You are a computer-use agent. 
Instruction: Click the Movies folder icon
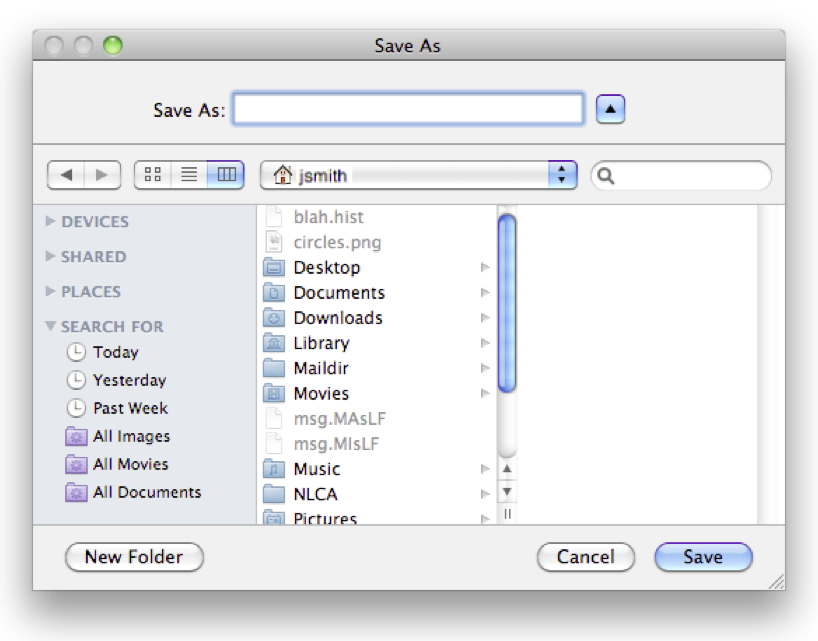pyautogui.click(x=274, y=393)
